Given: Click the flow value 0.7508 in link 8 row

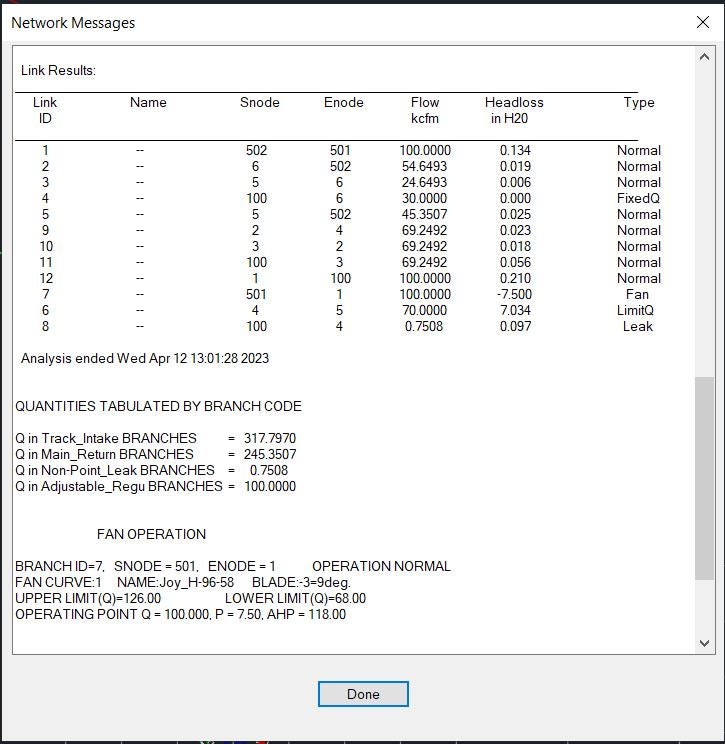Looking at the screenshot, I should pos(424,326).
